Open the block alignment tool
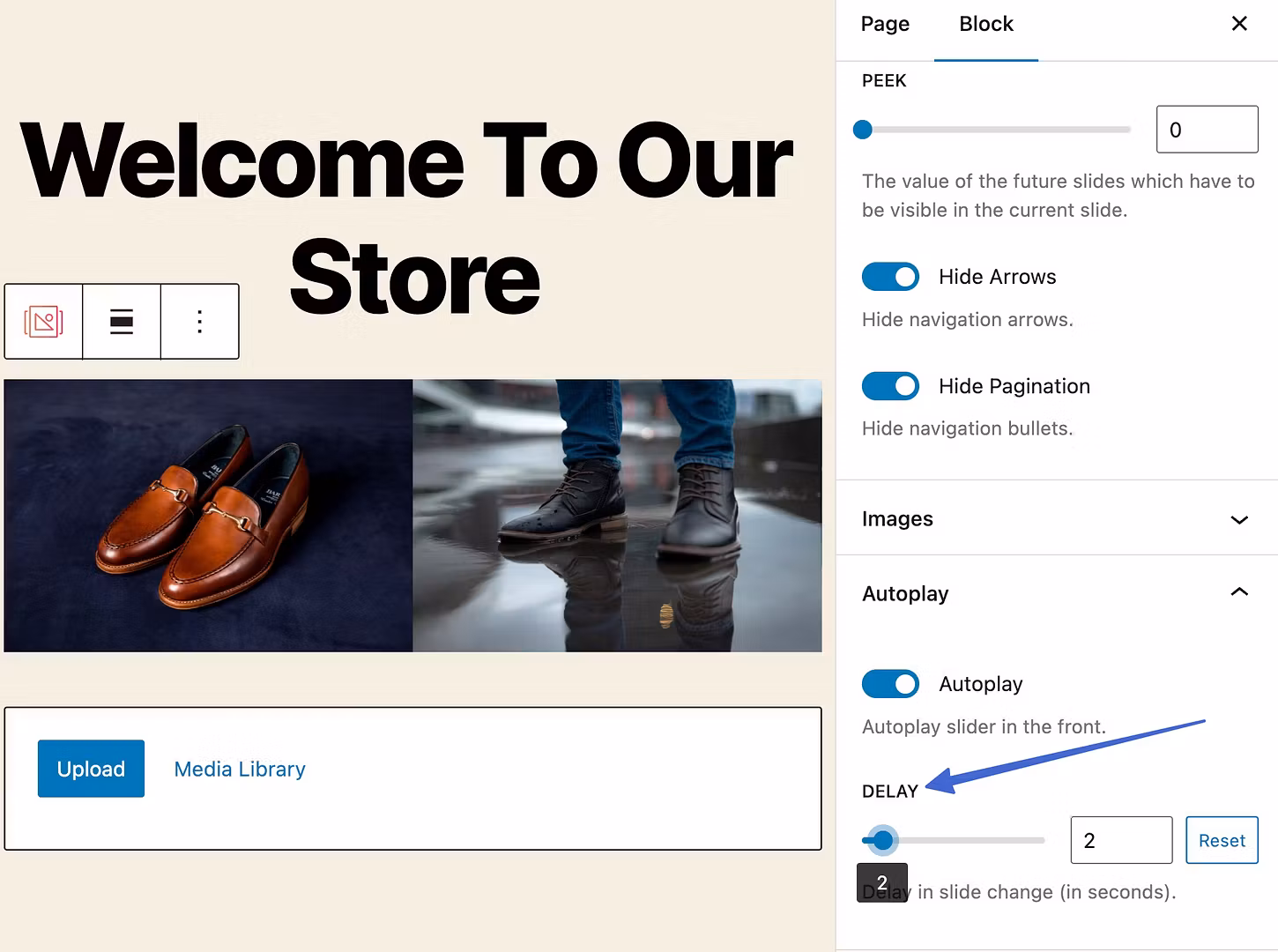The image size is (1278, 952). click(122, 322)
